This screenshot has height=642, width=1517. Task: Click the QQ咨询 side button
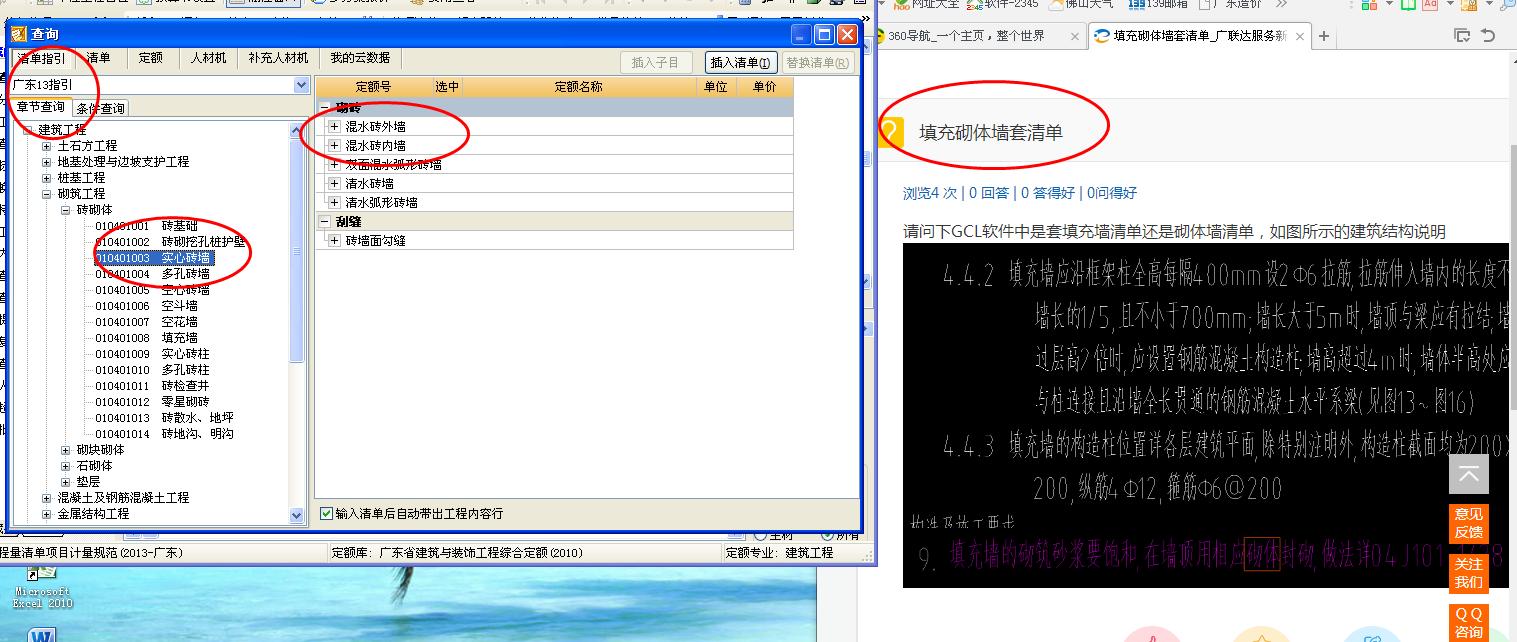click(1469, 622)
